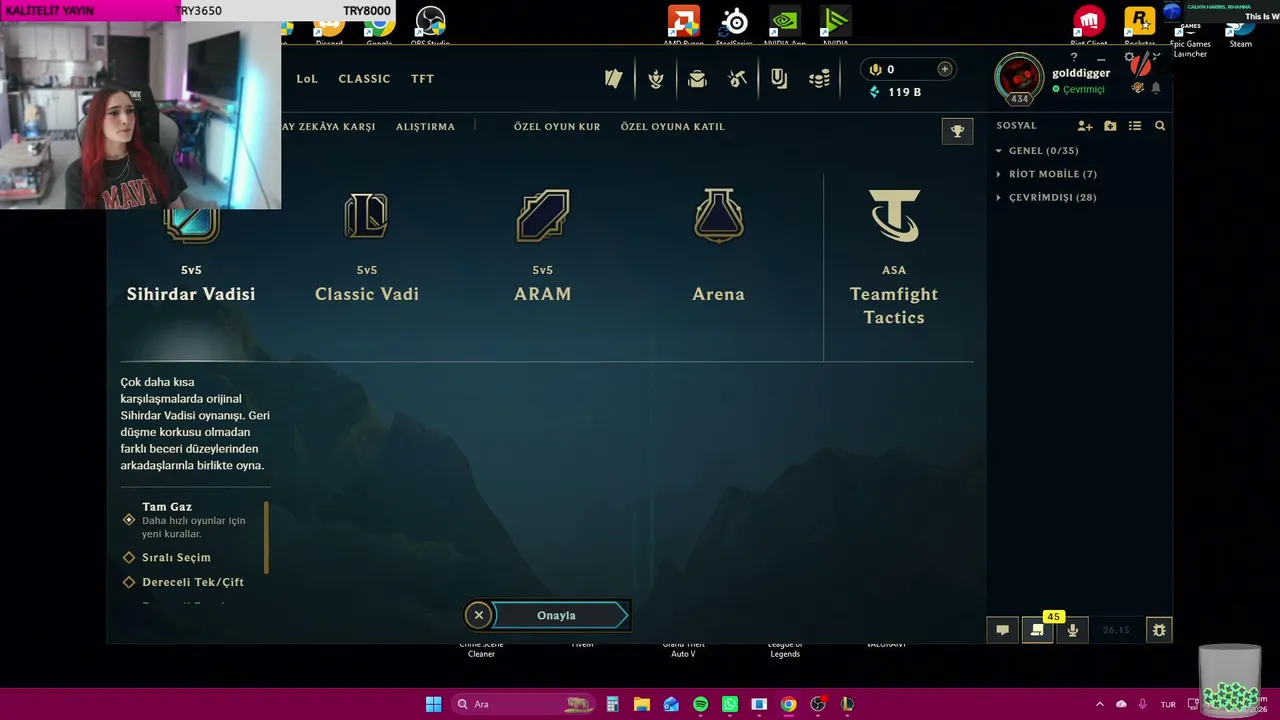Click the TUR keyboard language indicator

(1168, 705)
